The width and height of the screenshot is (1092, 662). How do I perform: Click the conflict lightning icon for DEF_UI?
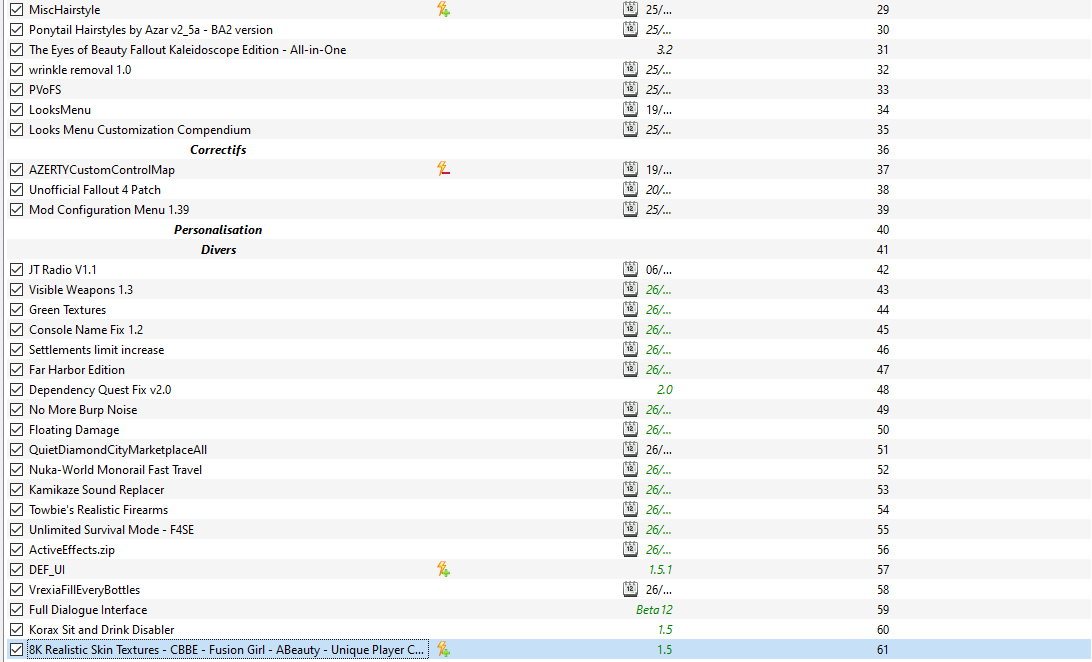click(443, 570)
